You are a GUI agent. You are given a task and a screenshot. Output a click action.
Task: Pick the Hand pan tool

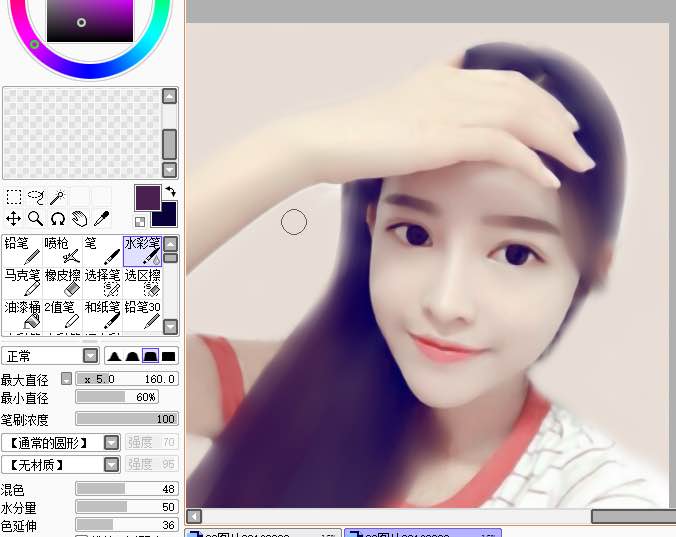click(79, 218)
